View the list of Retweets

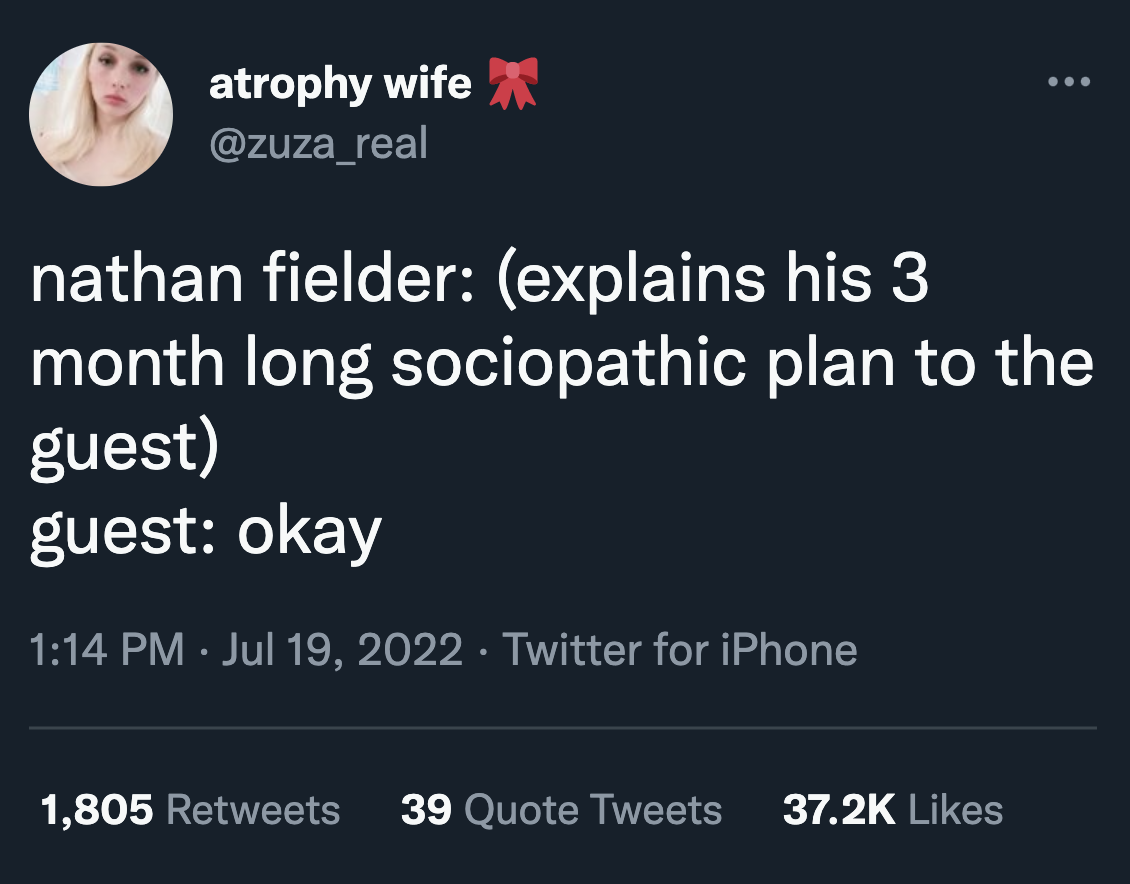pyautogui.click(x=253, y=809)
